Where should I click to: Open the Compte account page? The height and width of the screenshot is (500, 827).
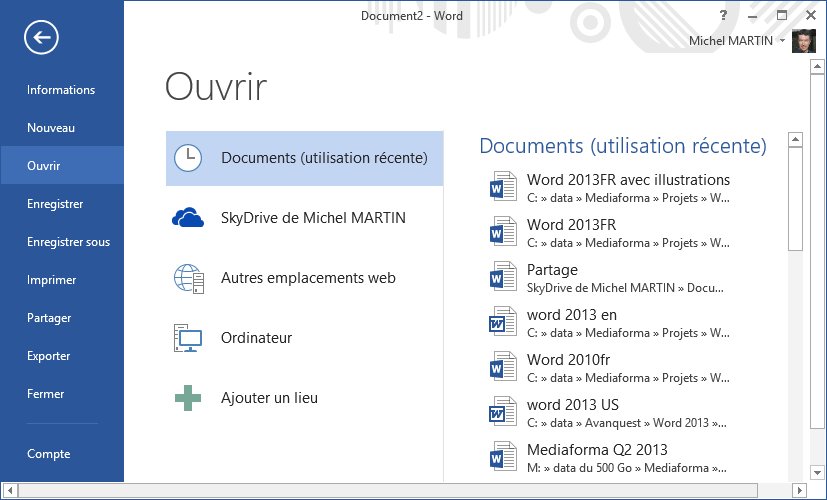(49, 454)
